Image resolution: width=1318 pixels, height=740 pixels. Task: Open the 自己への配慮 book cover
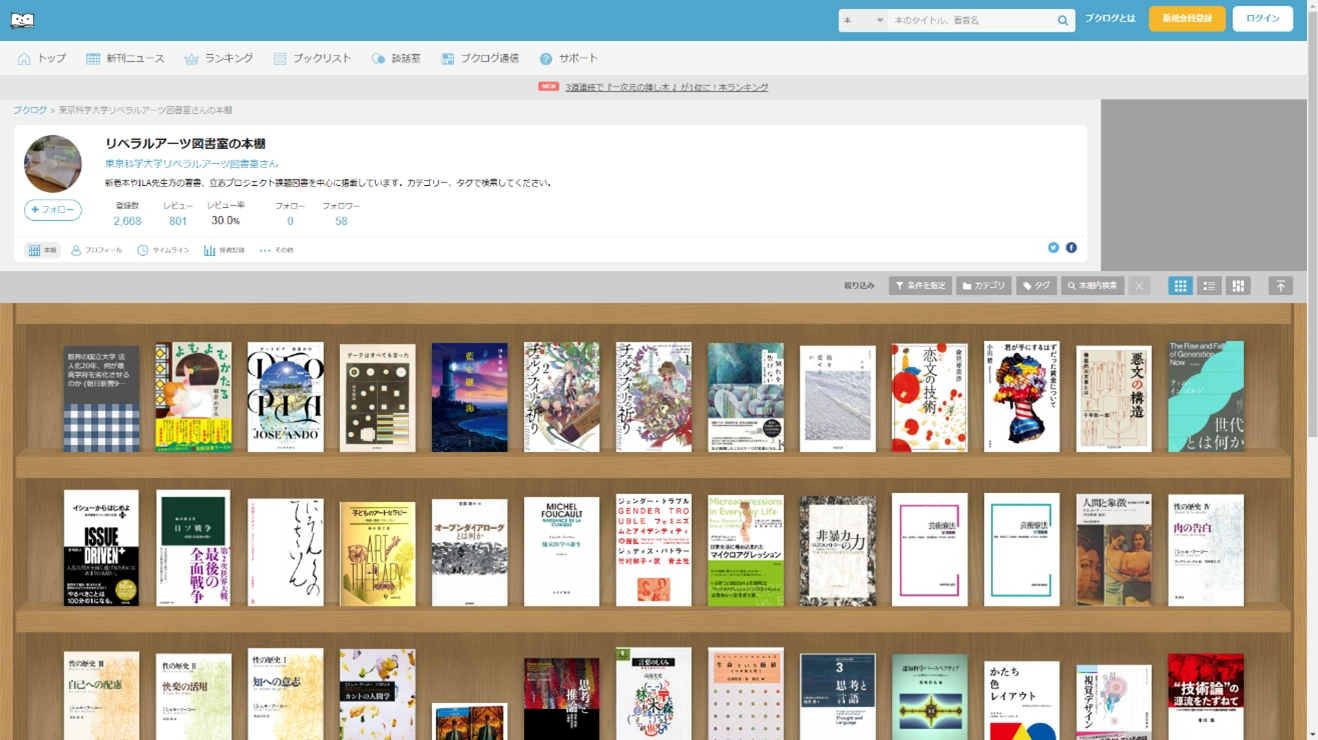pyautogui.click(x=101, y=696)
